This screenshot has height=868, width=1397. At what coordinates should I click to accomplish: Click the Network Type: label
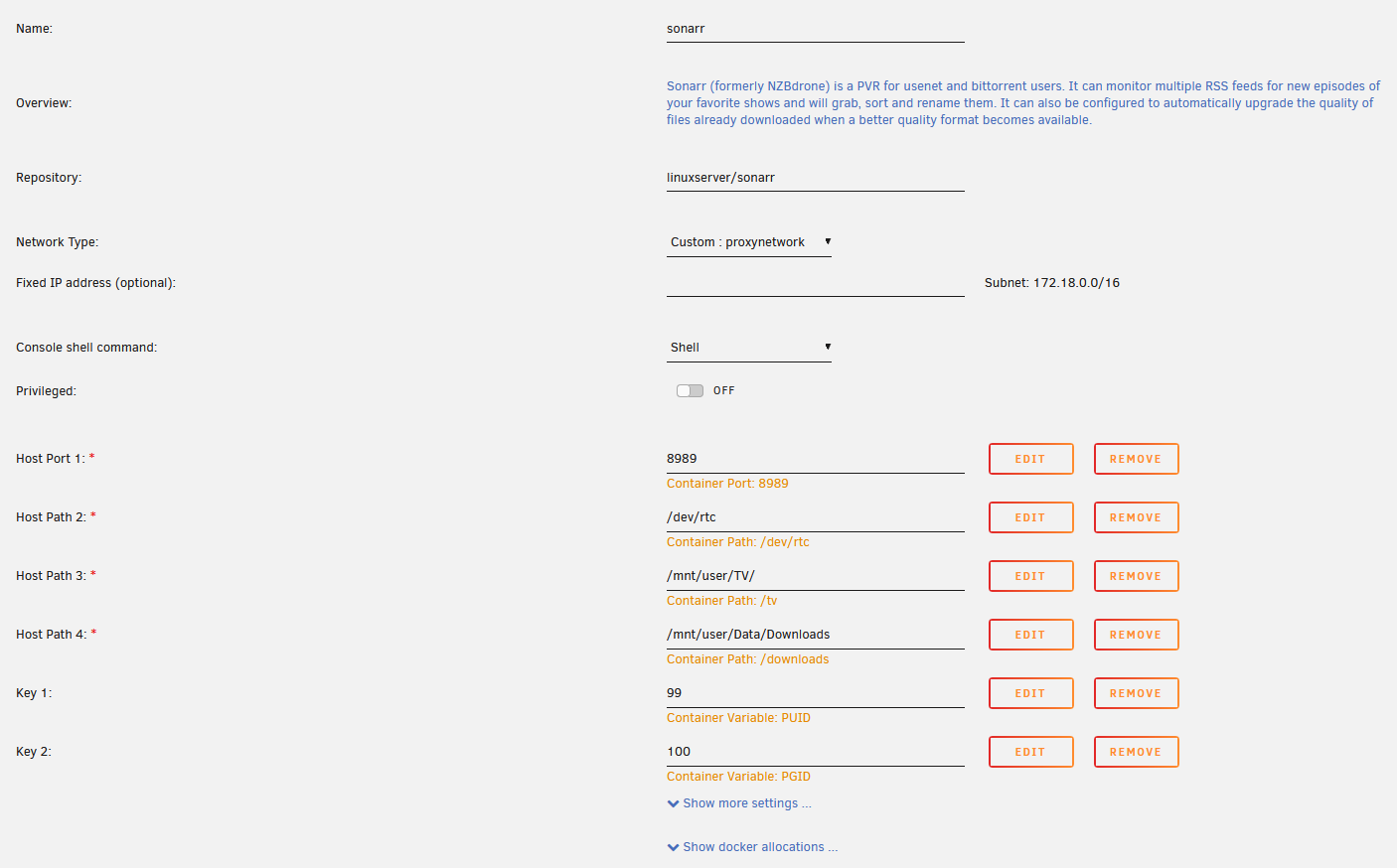point(58,242)
